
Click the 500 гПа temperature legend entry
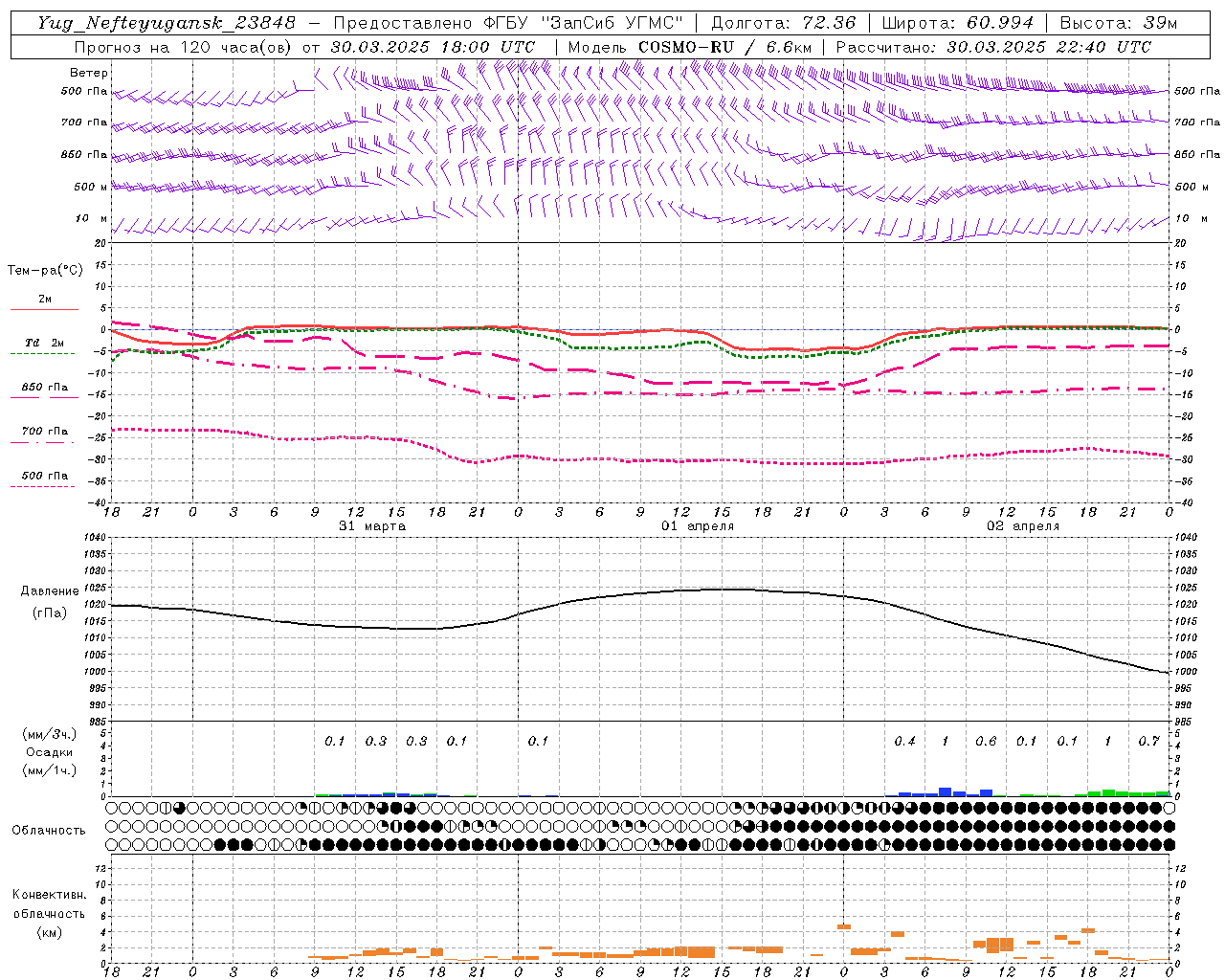coord(45,476)
